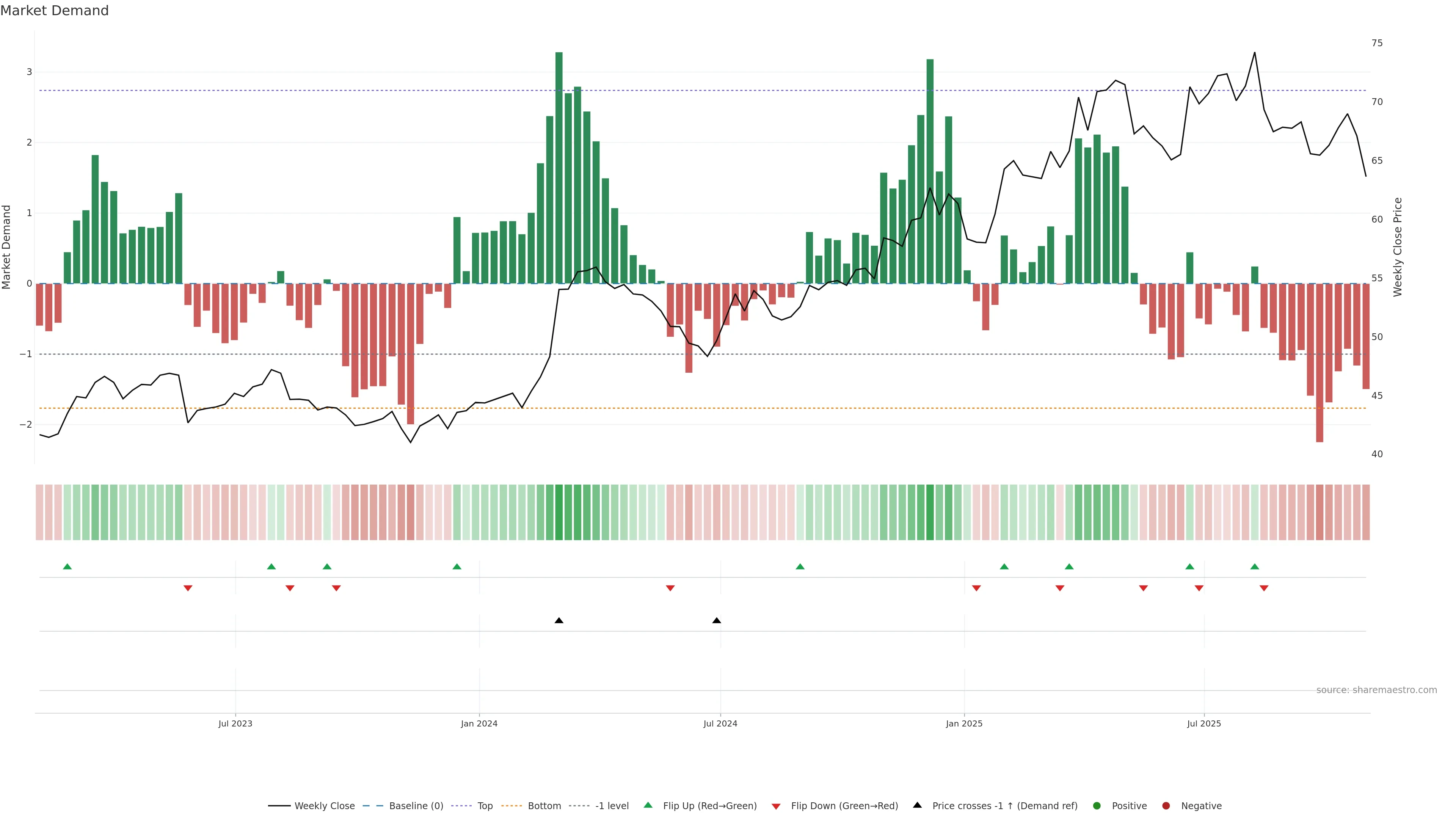Toggle the -1 level legend entry
The width and height of the screenshot is (1456, 819).
click(612, 806)
